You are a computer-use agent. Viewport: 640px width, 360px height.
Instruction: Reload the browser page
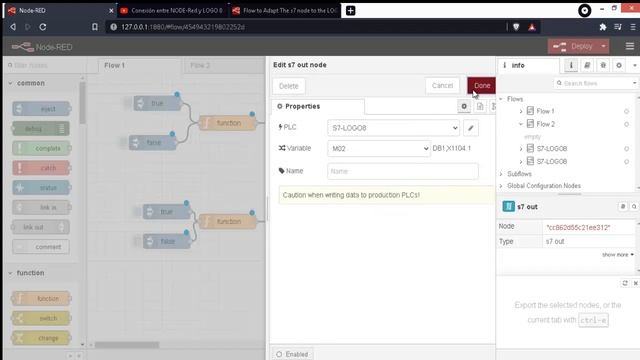[x=42, y=27]
